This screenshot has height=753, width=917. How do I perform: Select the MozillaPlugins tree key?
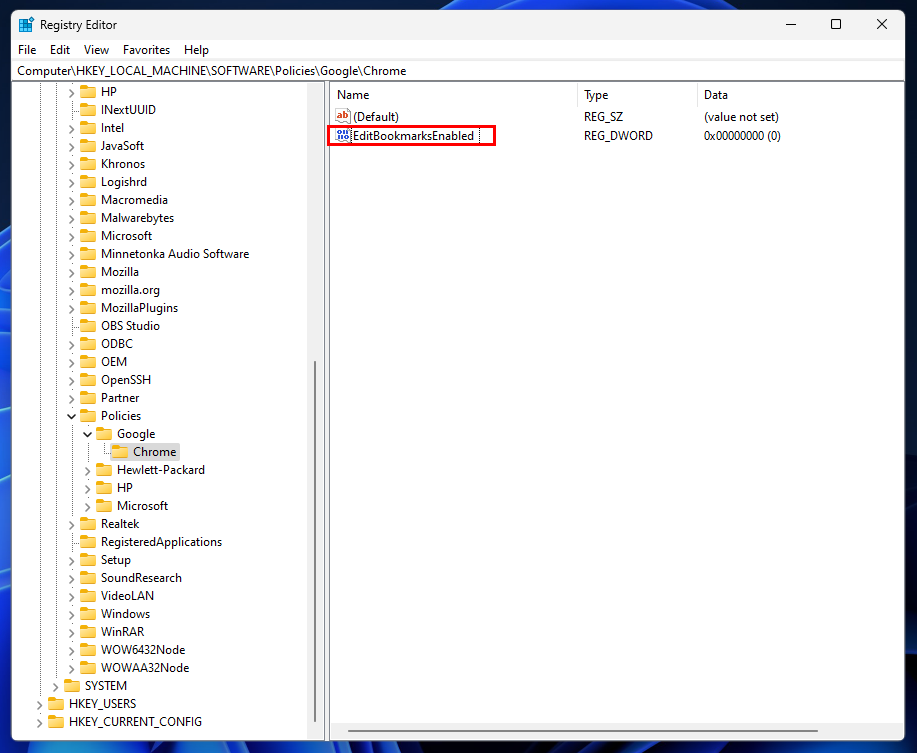coord(139,308)
